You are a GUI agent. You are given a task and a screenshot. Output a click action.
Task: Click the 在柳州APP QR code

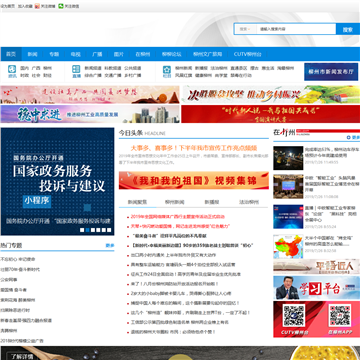(340, 315)
